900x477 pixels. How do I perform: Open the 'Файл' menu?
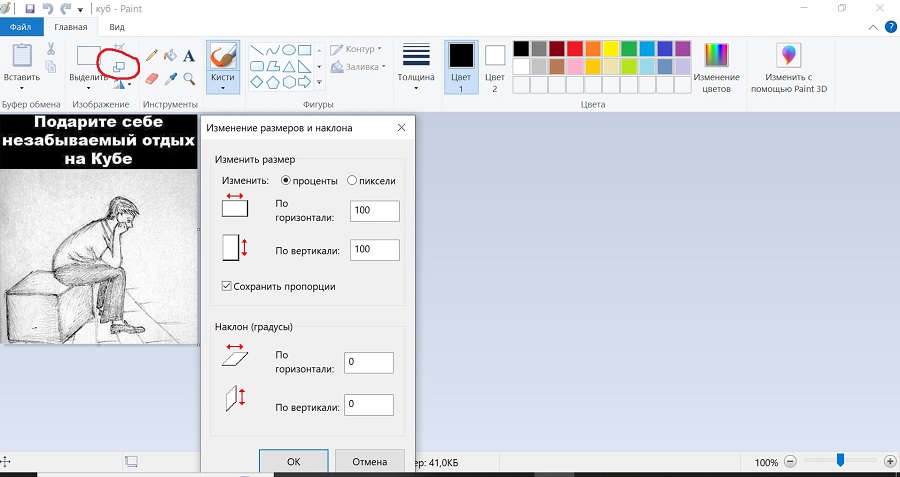pyautogui.click(x=21, y=27)
